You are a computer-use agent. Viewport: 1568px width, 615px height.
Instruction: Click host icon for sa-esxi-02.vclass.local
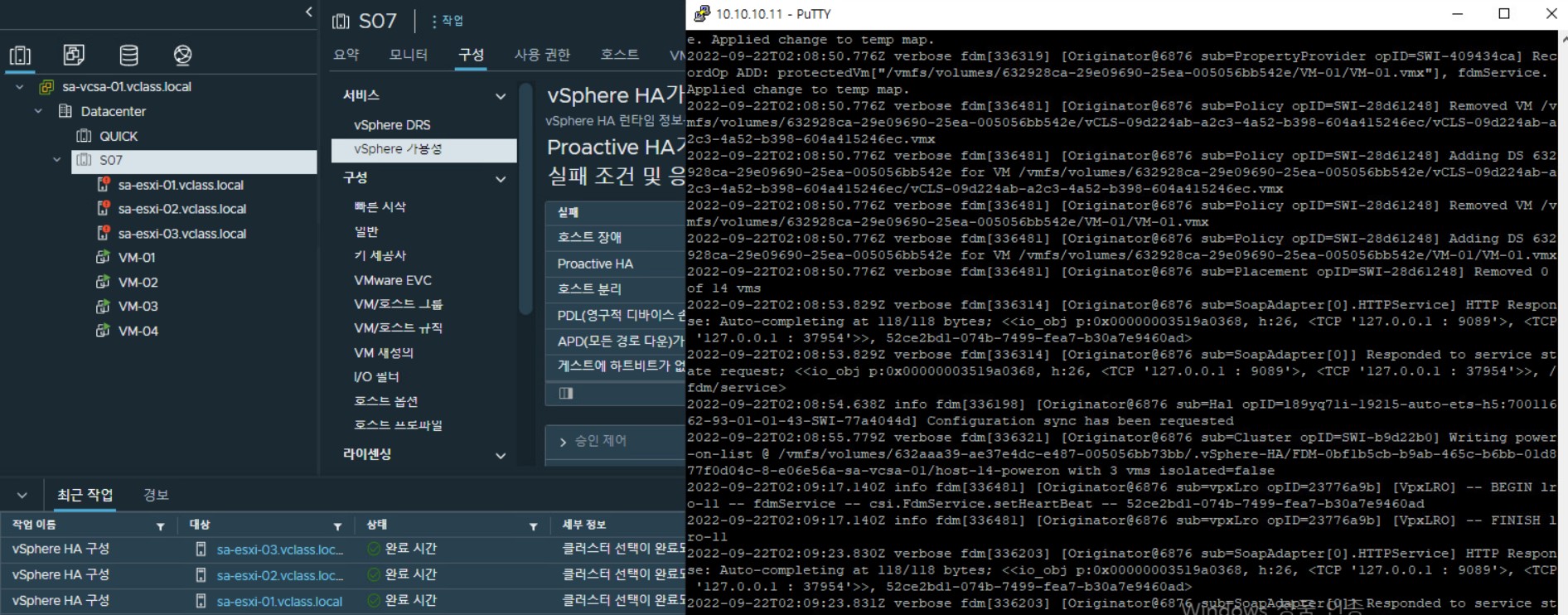click(103, 209)
